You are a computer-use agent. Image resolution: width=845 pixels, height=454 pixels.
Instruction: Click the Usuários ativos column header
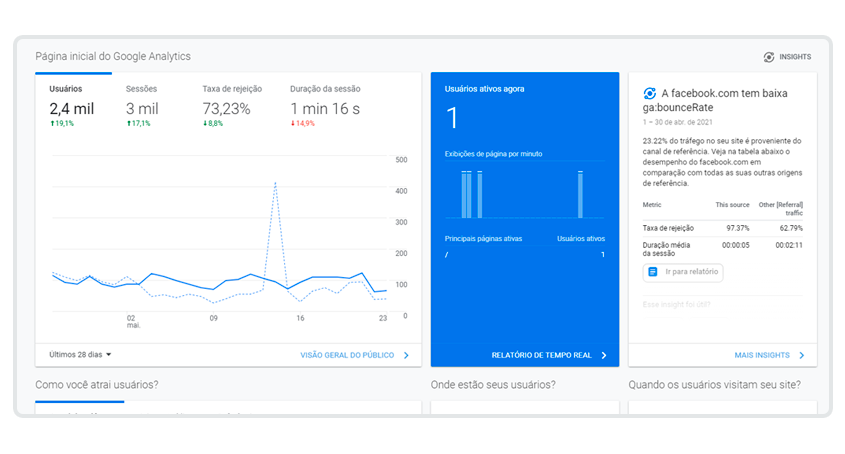click(x=581, y=238)
